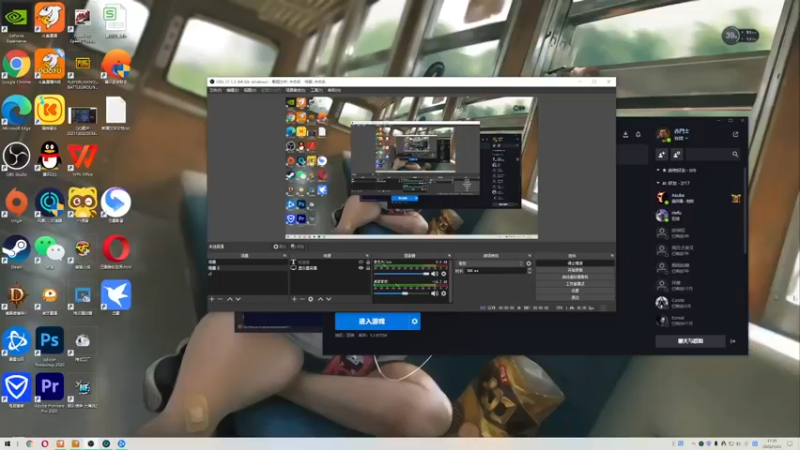Open Properties button above the Scenes panel
This screenshot has height=450, width=800.
pyautogui.click(x=279, y=246)
